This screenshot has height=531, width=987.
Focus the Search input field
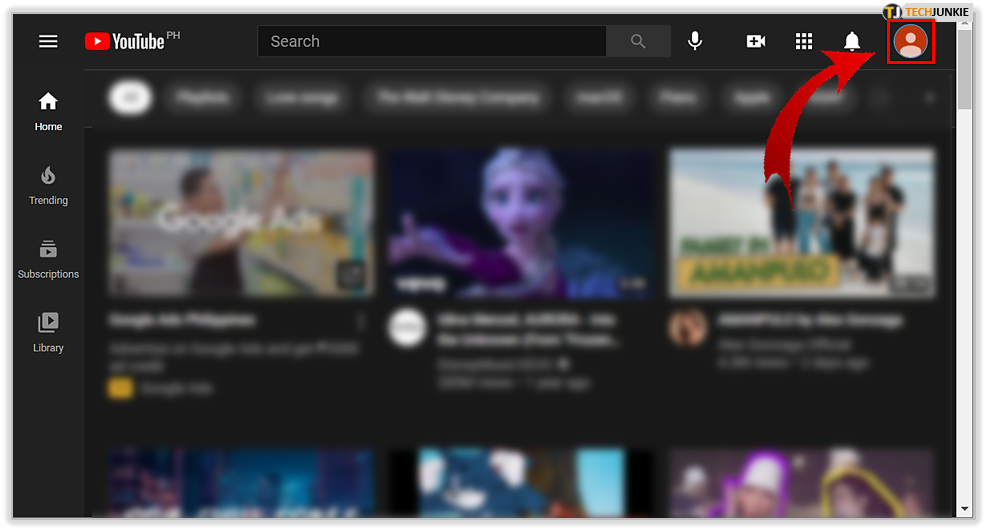[x=432, y=42]
